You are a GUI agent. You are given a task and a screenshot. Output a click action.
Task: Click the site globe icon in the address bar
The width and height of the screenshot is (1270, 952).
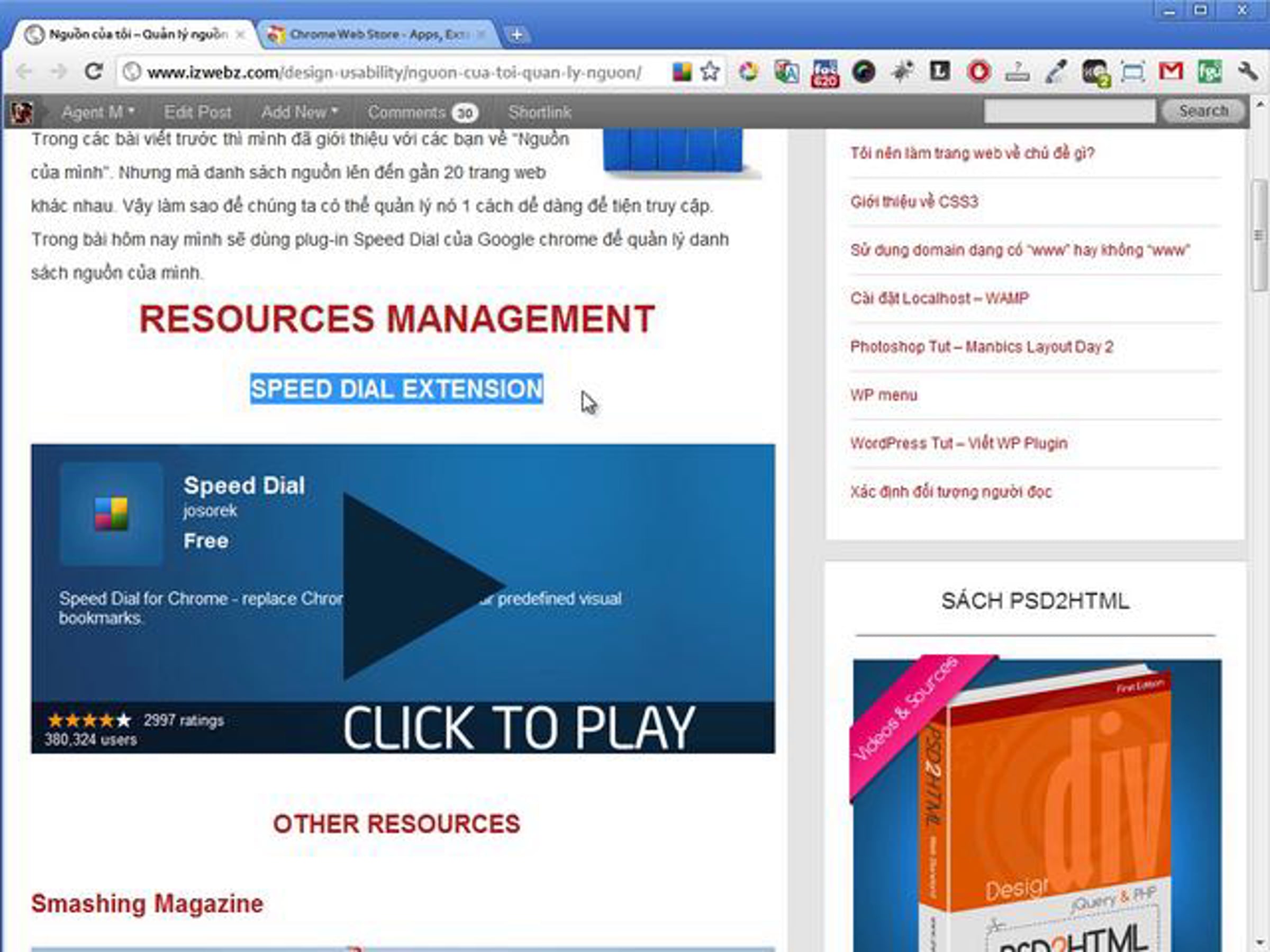pyautogui.click(x=132, y=72)
